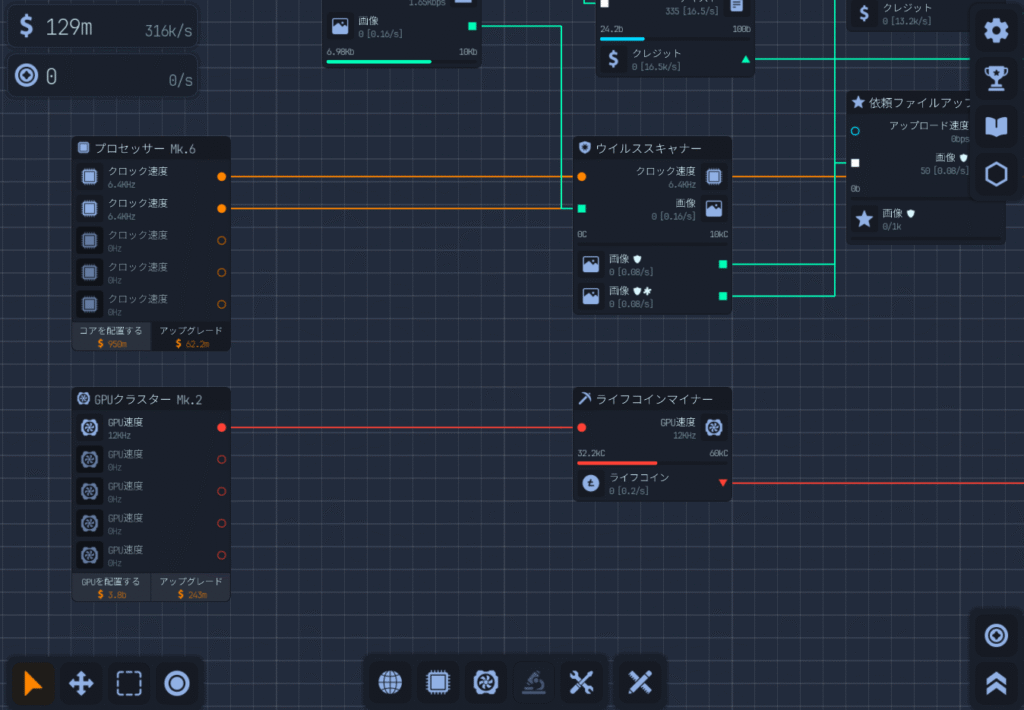Click the orange clock input port on ウイルススキャナー
The image size is (1024, 710).
click(x=582, y=176)
